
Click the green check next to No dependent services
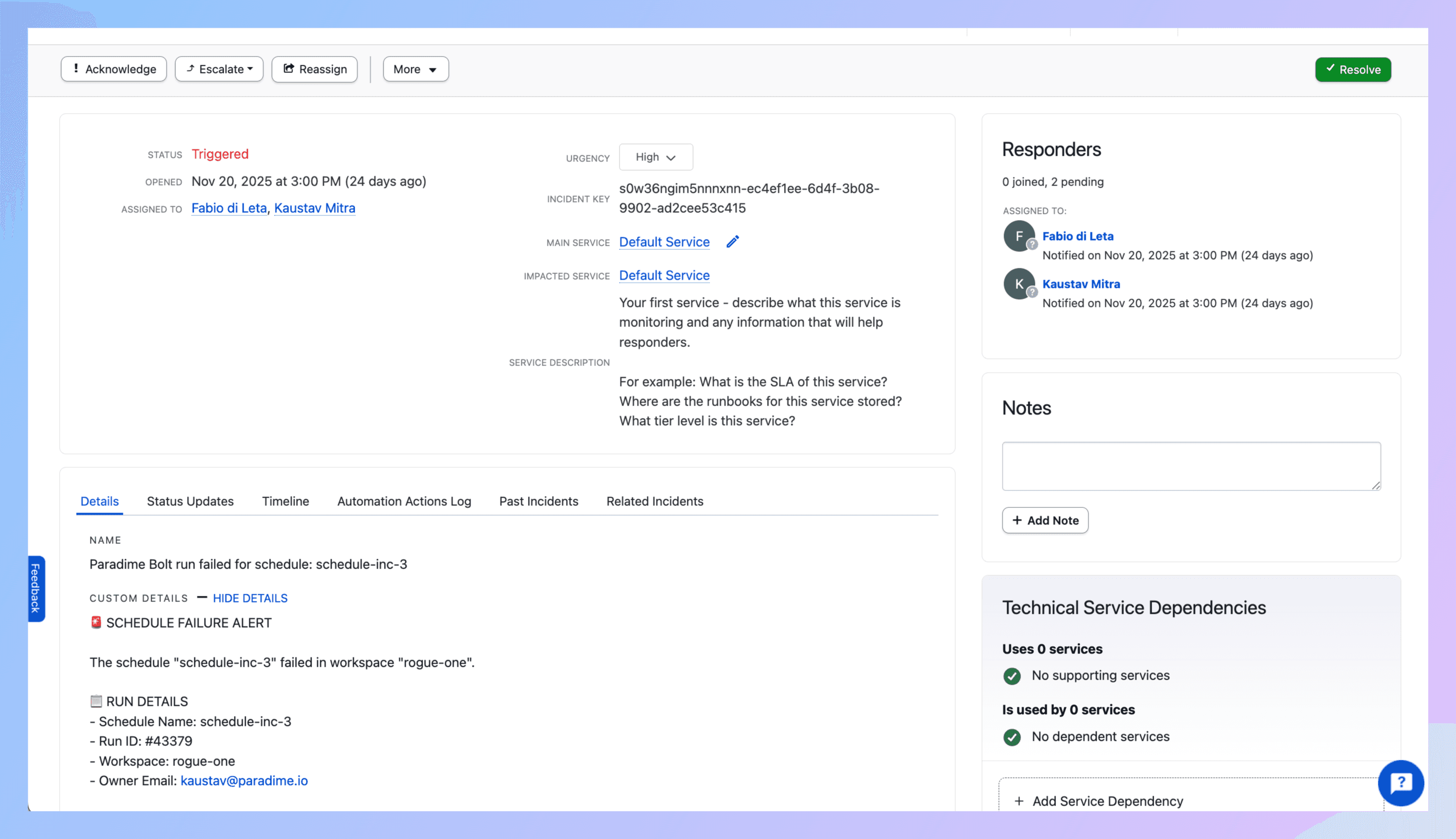click(1012, 737)
